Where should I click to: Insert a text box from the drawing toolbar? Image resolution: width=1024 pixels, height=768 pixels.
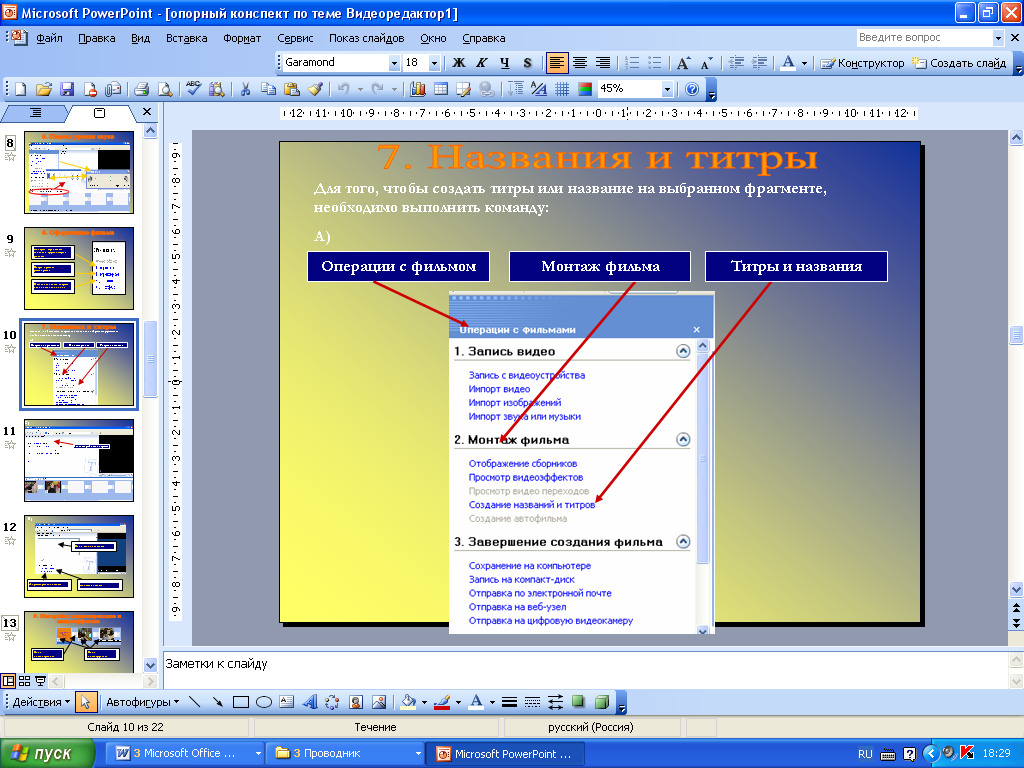click(x=287, y=702)
